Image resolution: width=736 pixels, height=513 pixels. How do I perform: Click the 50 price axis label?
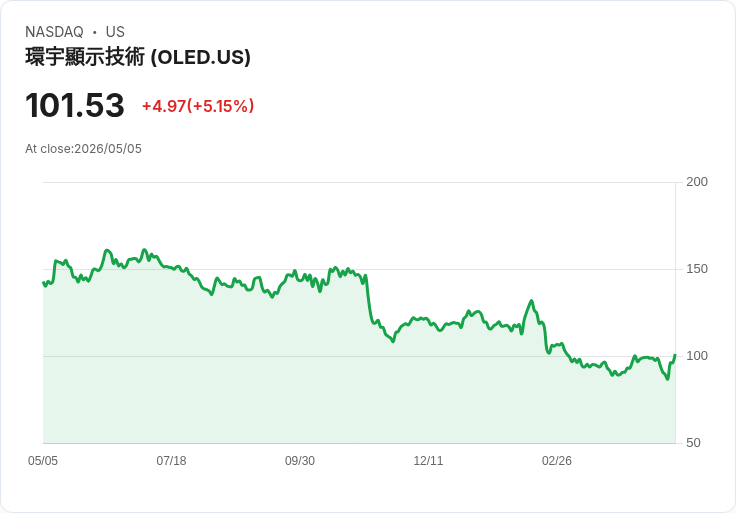(x=693, y=443)
